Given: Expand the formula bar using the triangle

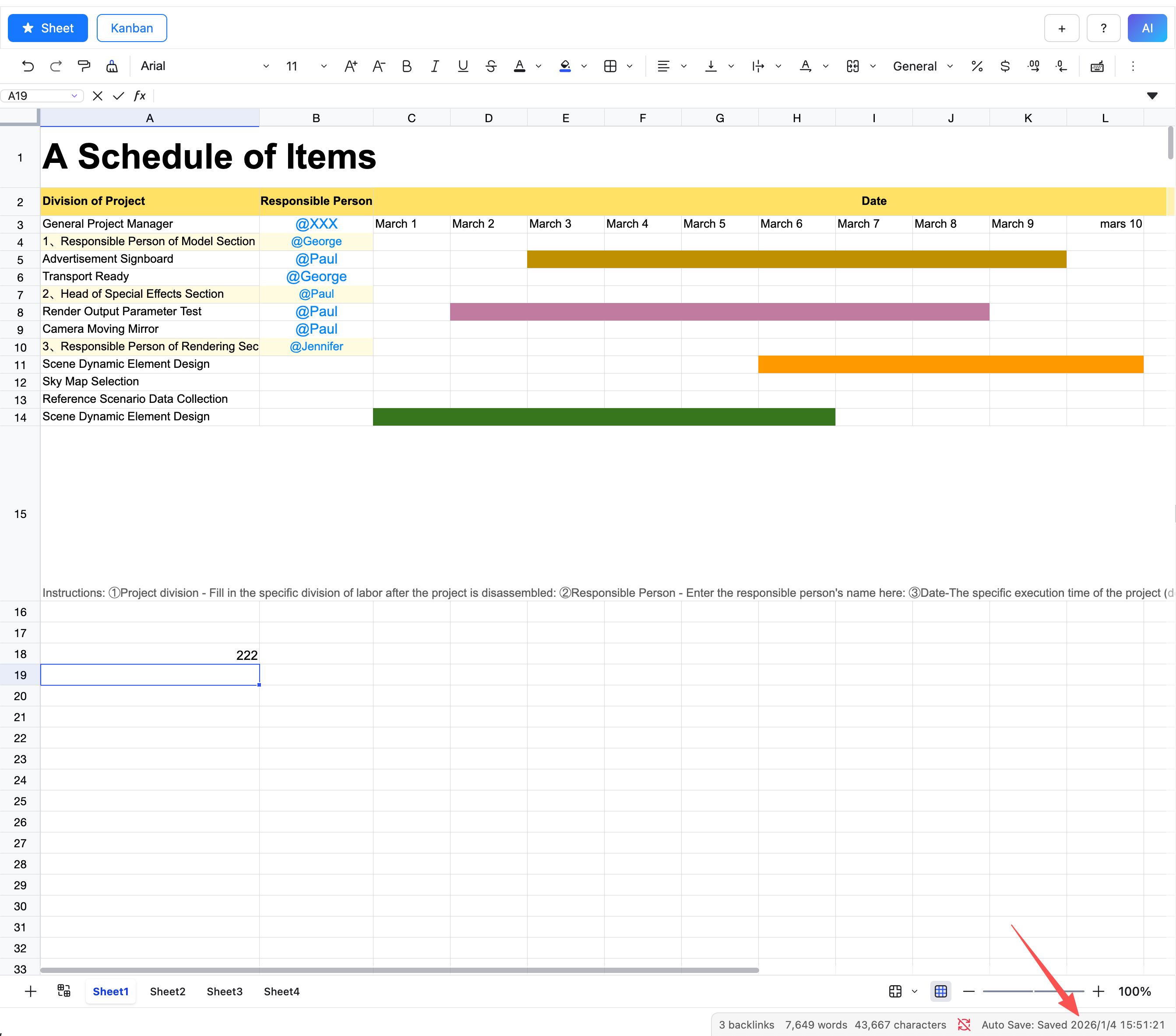Looking at the screenshot, I should click(1152, 95).
